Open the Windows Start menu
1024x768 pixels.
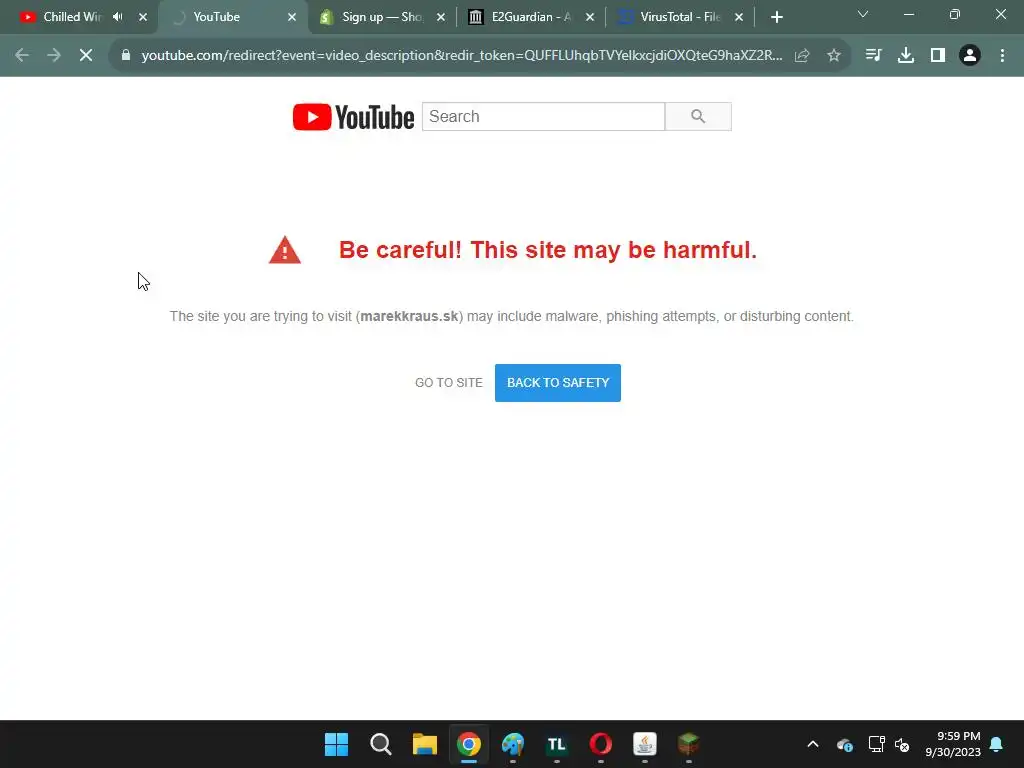(x=336, y=744)
